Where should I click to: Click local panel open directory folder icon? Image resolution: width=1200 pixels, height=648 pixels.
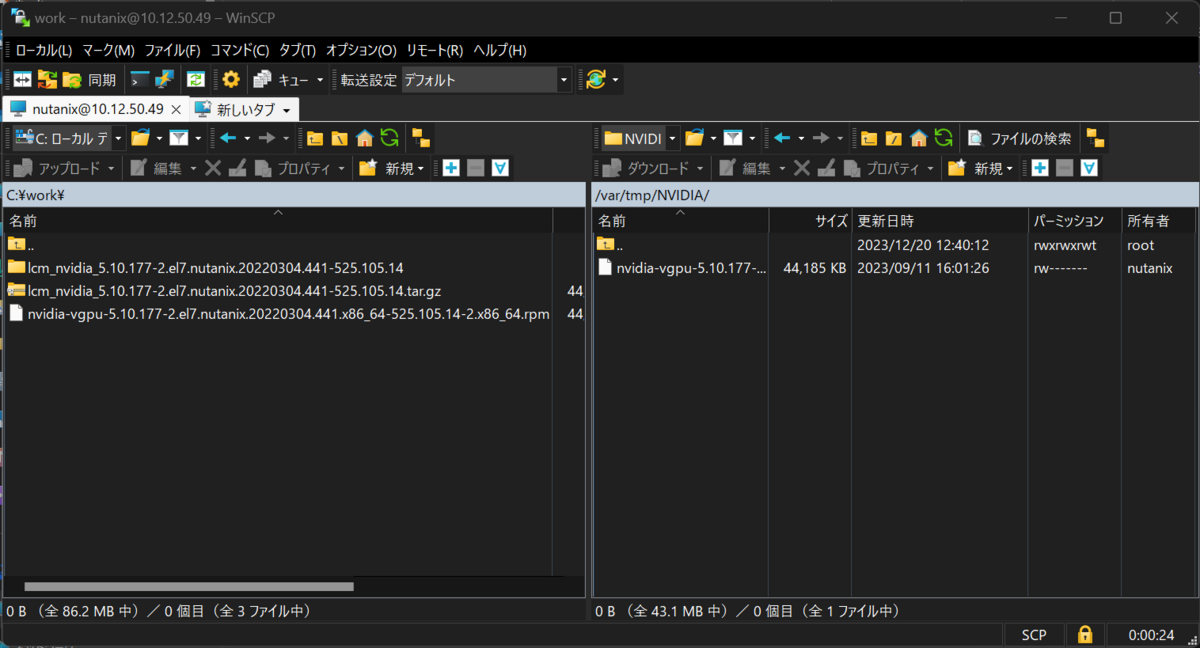click(x=140, y=138)
